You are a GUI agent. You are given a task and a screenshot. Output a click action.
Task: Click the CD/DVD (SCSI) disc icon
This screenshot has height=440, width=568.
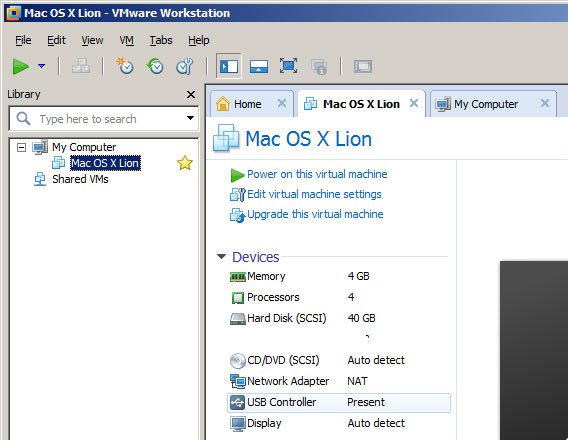(x=238, y=361)
